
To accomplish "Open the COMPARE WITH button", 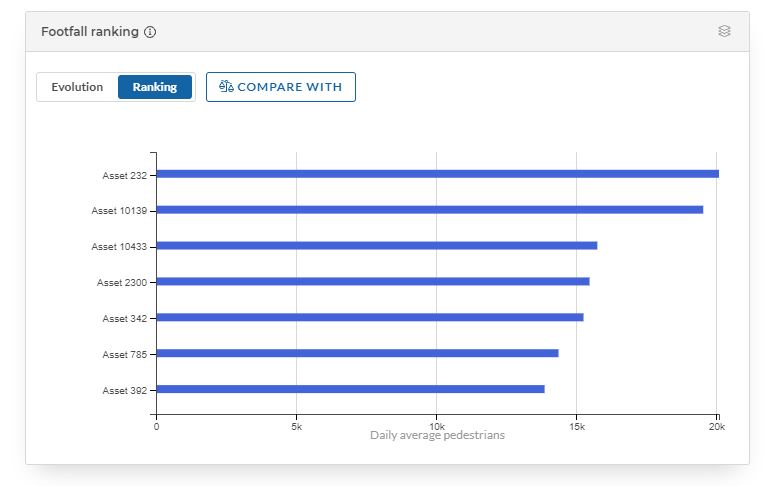I will click(x=280, y=87).
